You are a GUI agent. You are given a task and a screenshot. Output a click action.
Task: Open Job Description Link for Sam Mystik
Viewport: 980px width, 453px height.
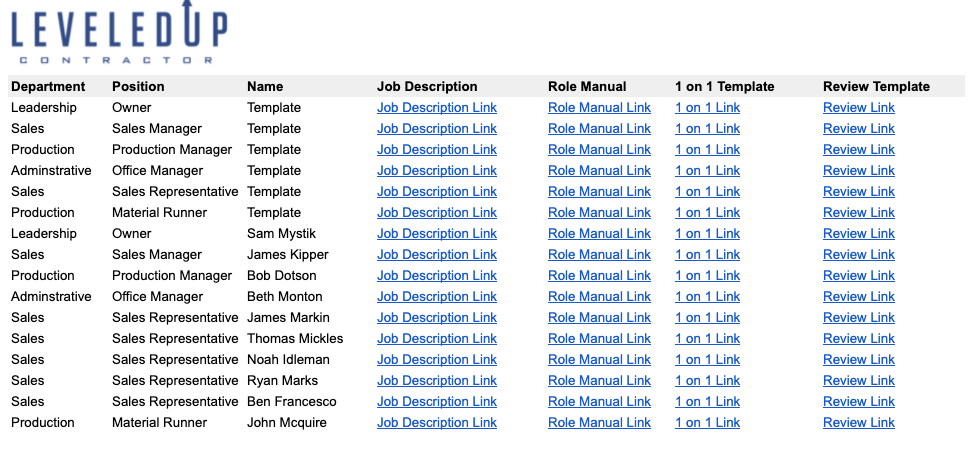pos(436,234)
